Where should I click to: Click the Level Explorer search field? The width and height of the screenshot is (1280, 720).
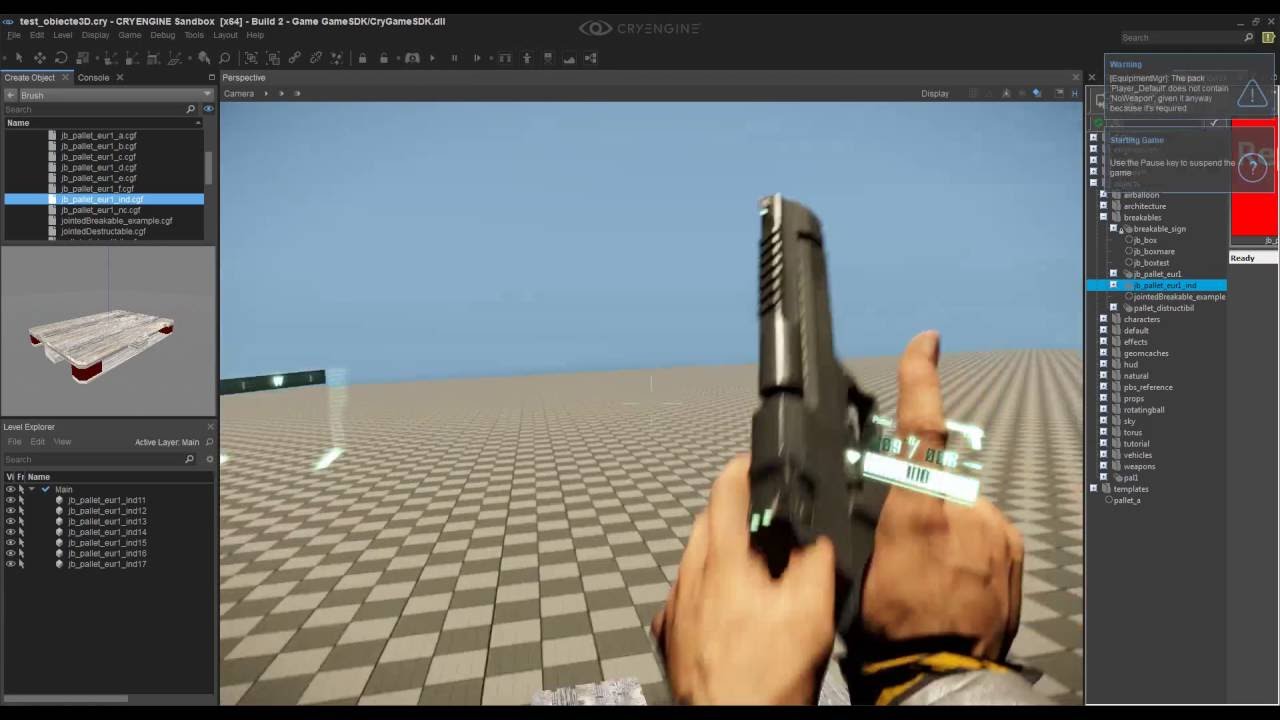coord(100,459)
